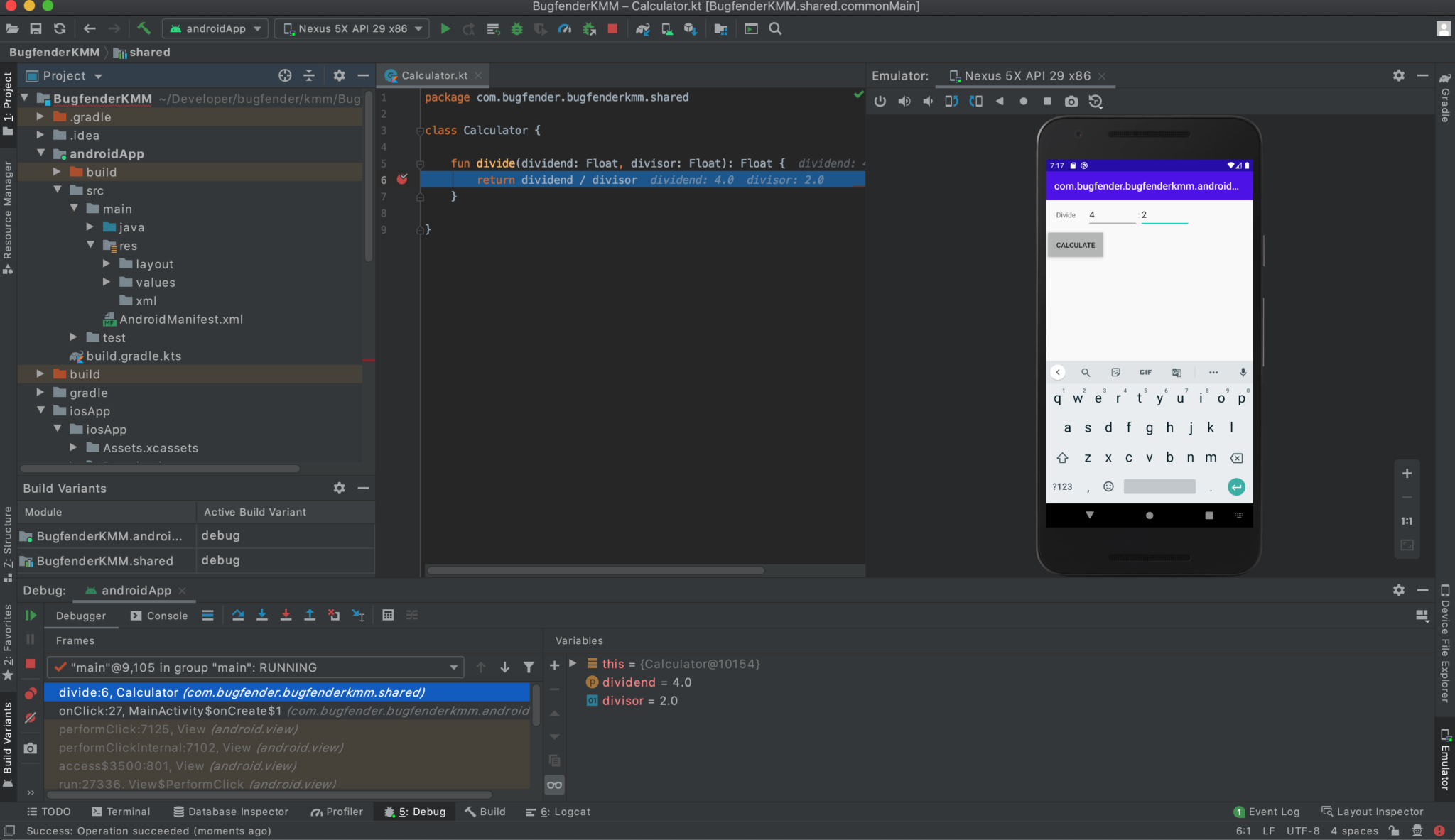The width and height of the screenshot is (1455, 840).
Task: Open the Debug tool with the bug icon
Action: point(516,28)
